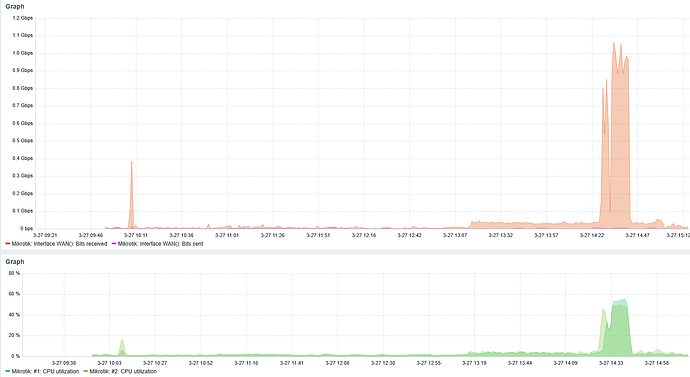Viewport: 690px width, 377px height.
Task: Click the 1.0 Gbps y-axis label
Action: [x=23, y=53]
